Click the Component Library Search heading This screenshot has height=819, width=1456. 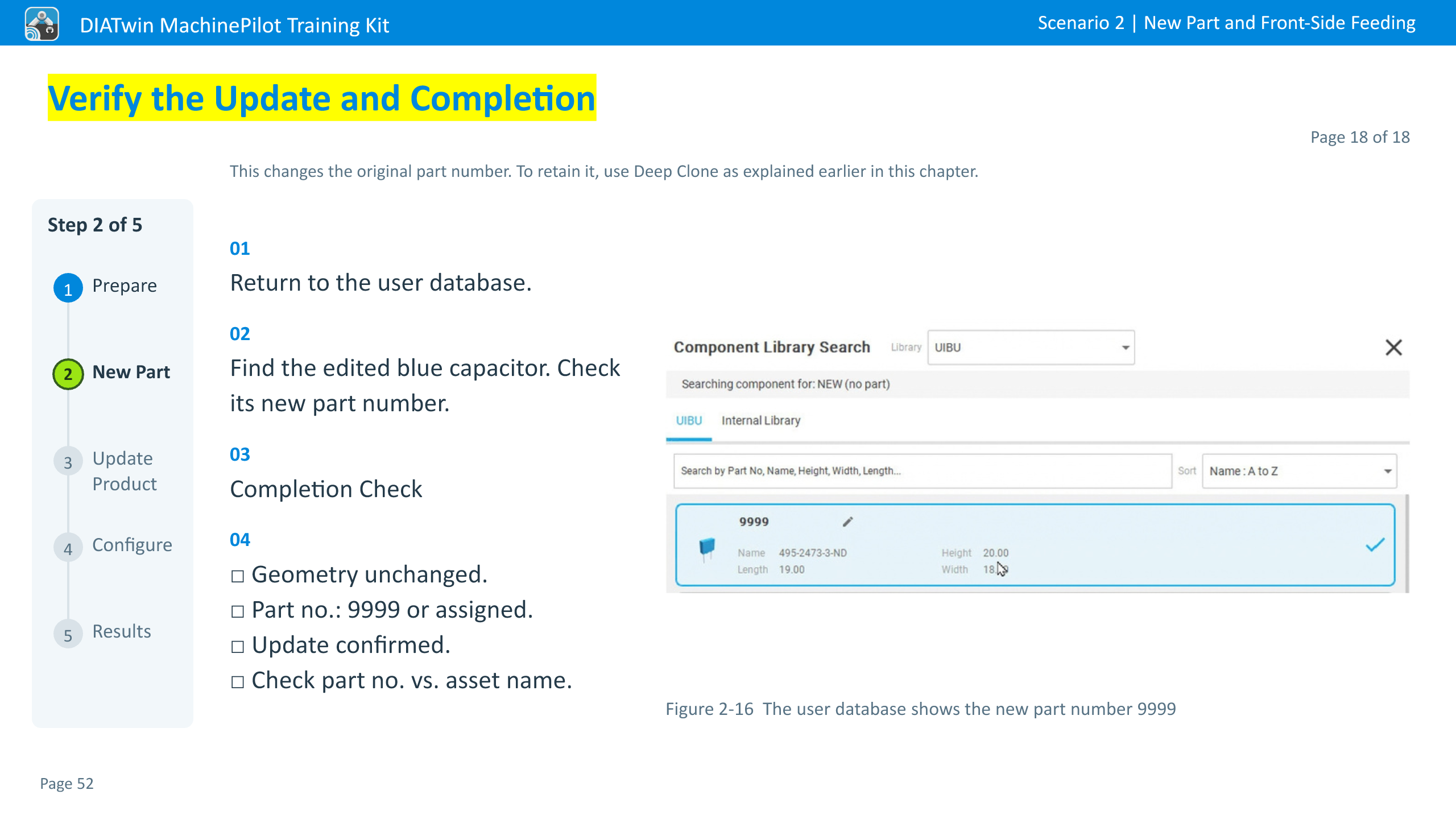coord(772,347)
